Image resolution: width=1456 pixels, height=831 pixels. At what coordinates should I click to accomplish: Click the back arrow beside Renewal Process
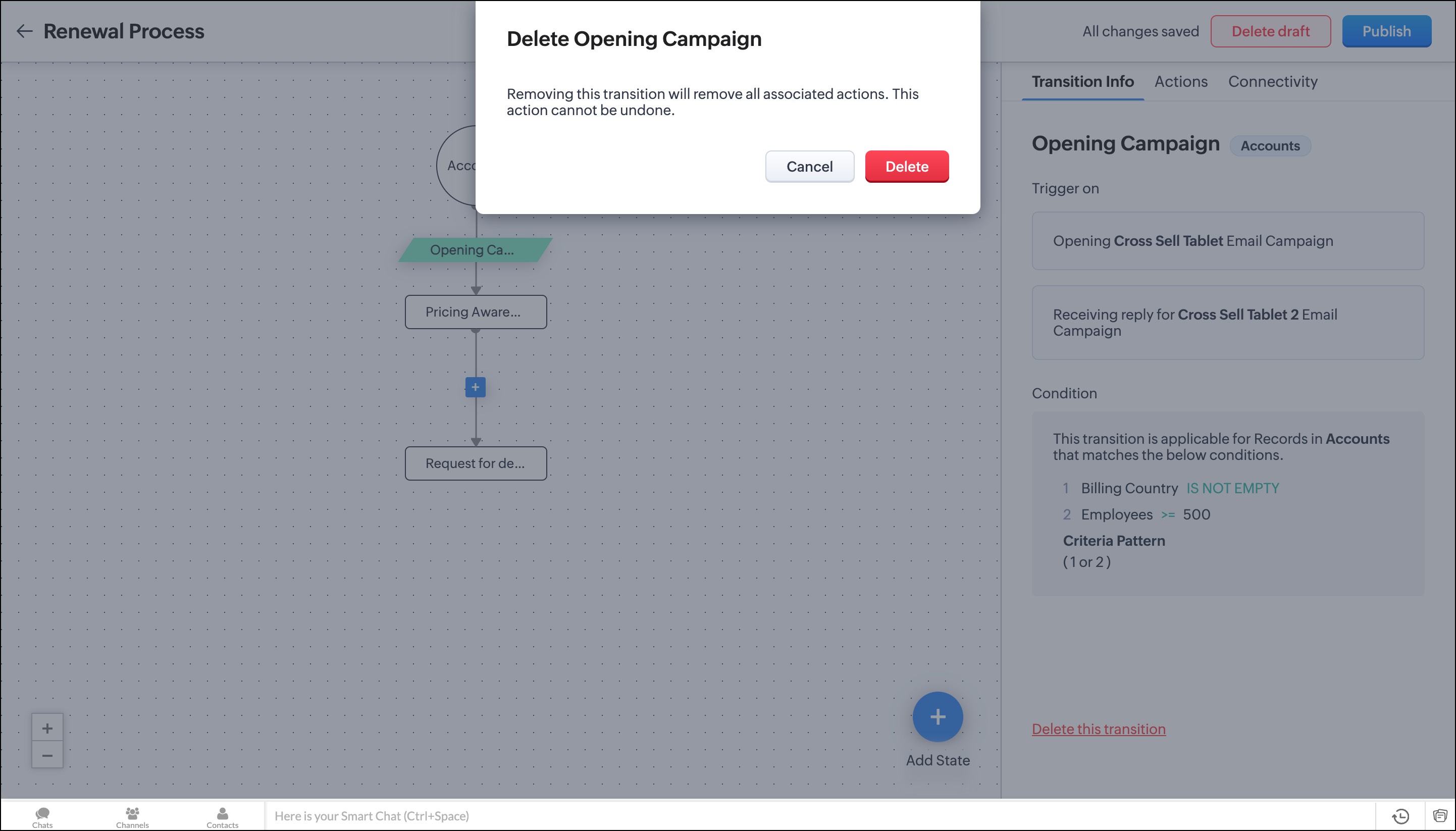pyautogui.click(x=24, y=31)
